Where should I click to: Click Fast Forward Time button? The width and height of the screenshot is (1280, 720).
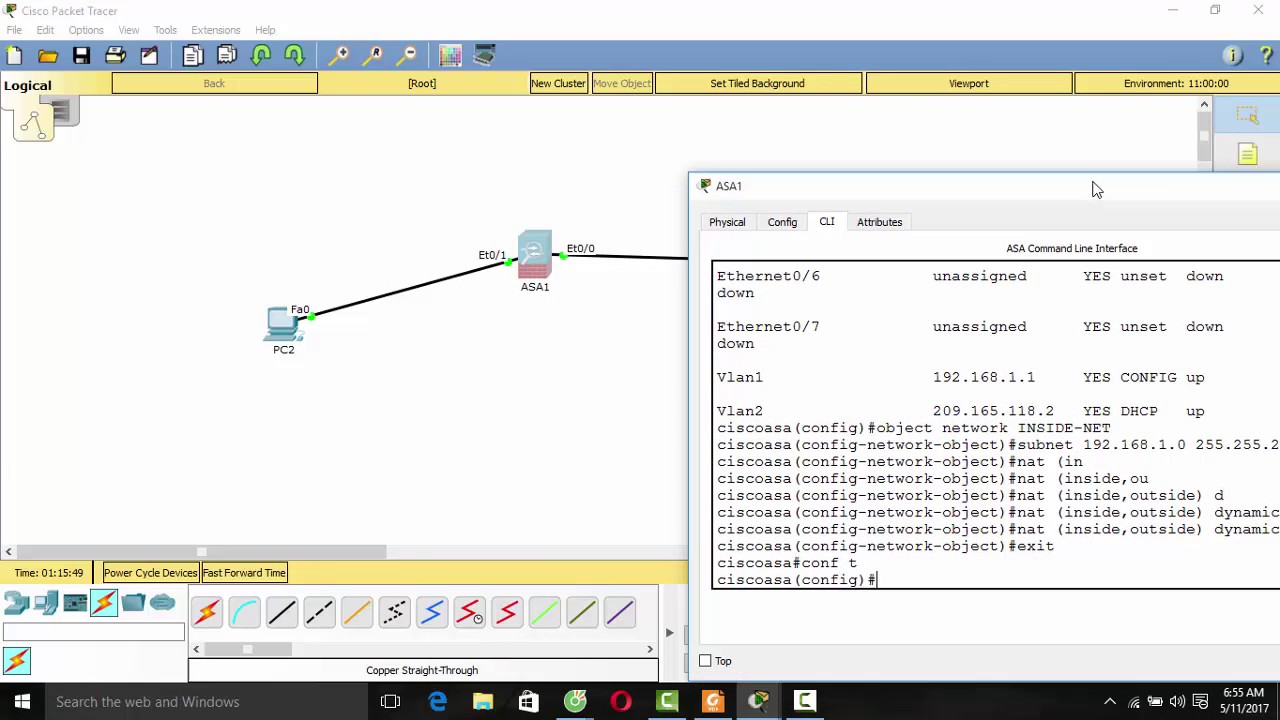coord(244,573)
